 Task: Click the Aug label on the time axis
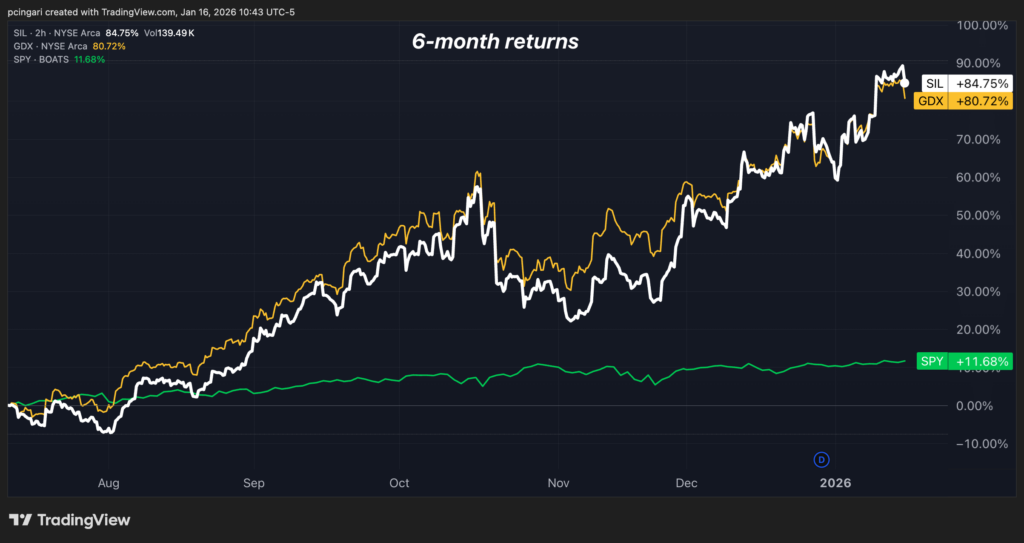(x=109, y=483)
